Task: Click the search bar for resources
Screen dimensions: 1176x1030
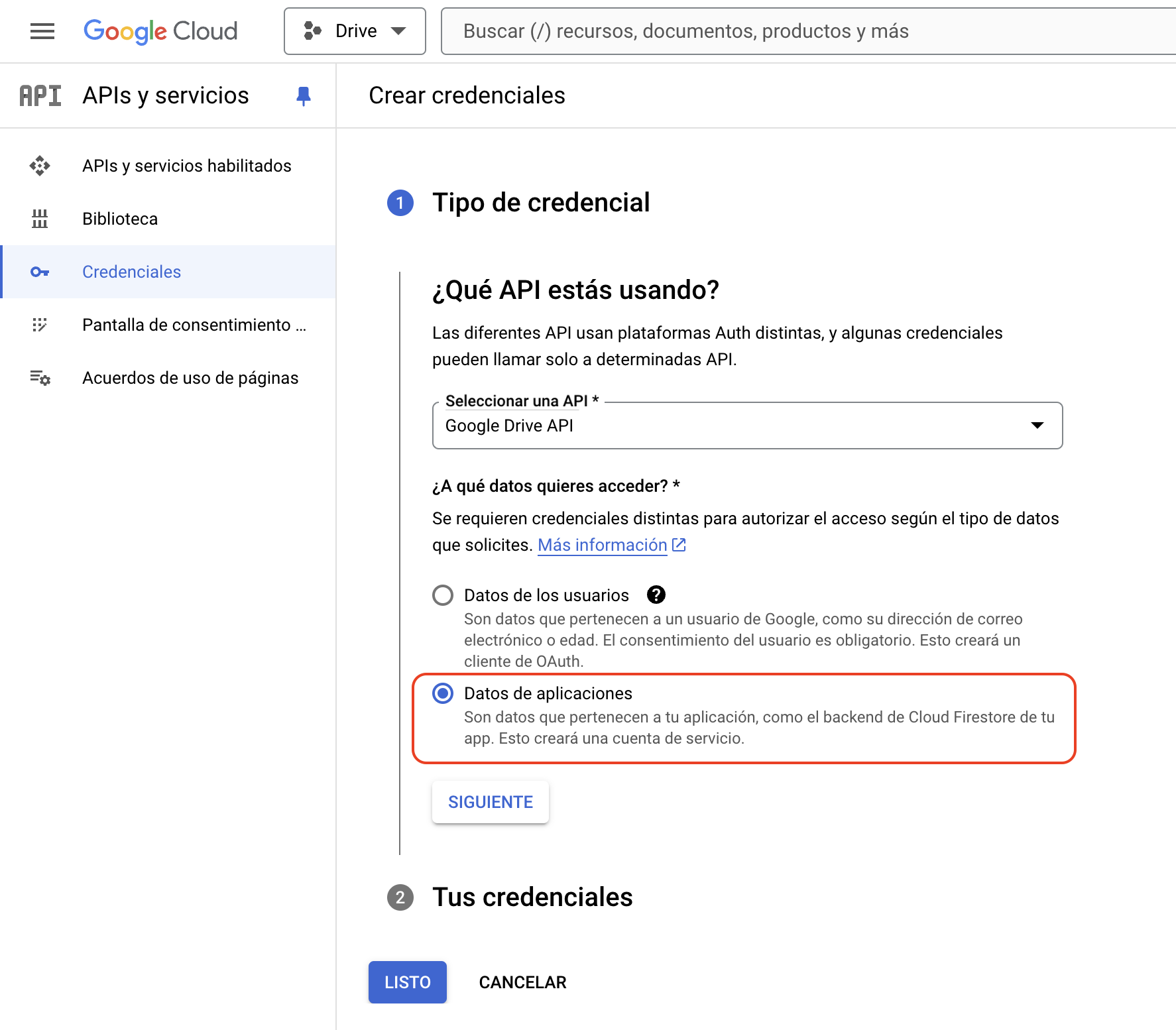Action: click(795, 31)
